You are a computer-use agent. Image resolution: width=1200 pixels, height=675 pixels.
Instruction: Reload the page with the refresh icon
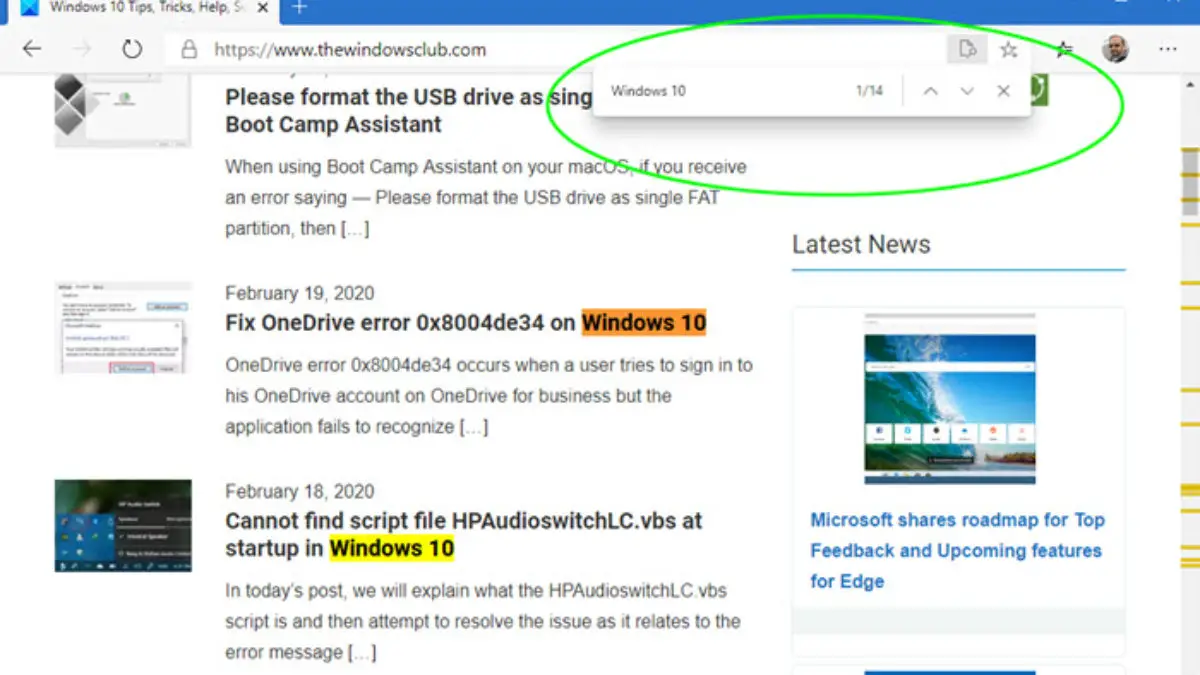click(x=131, y=49)
